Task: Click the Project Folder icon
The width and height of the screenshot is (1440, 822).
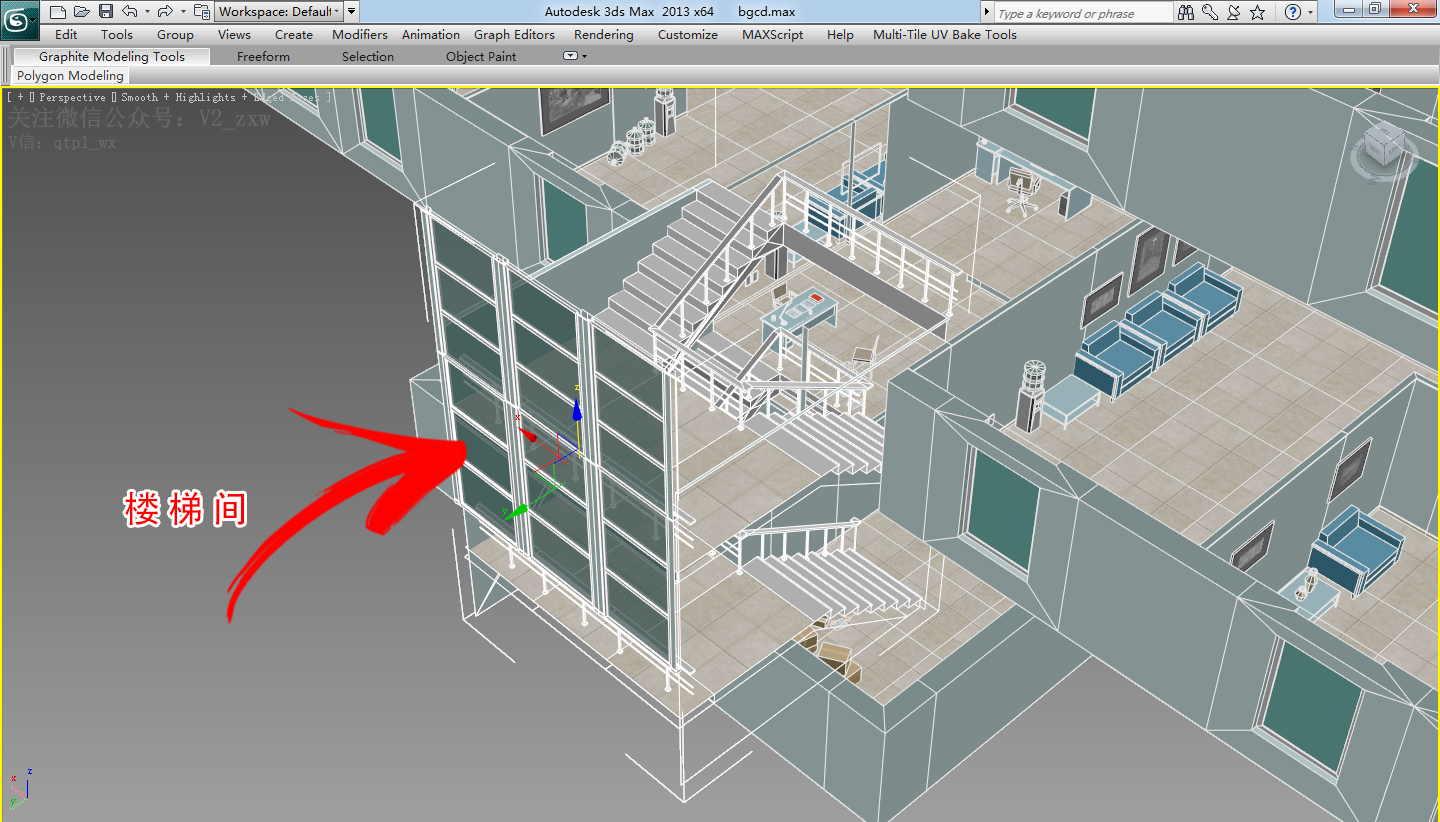Action: point(201,12)
